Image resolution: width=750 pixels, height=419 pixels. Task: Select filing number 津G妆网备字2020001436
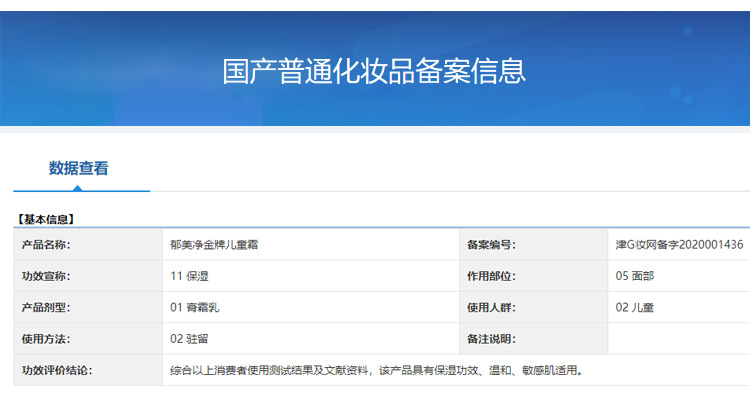click(679, 244)
